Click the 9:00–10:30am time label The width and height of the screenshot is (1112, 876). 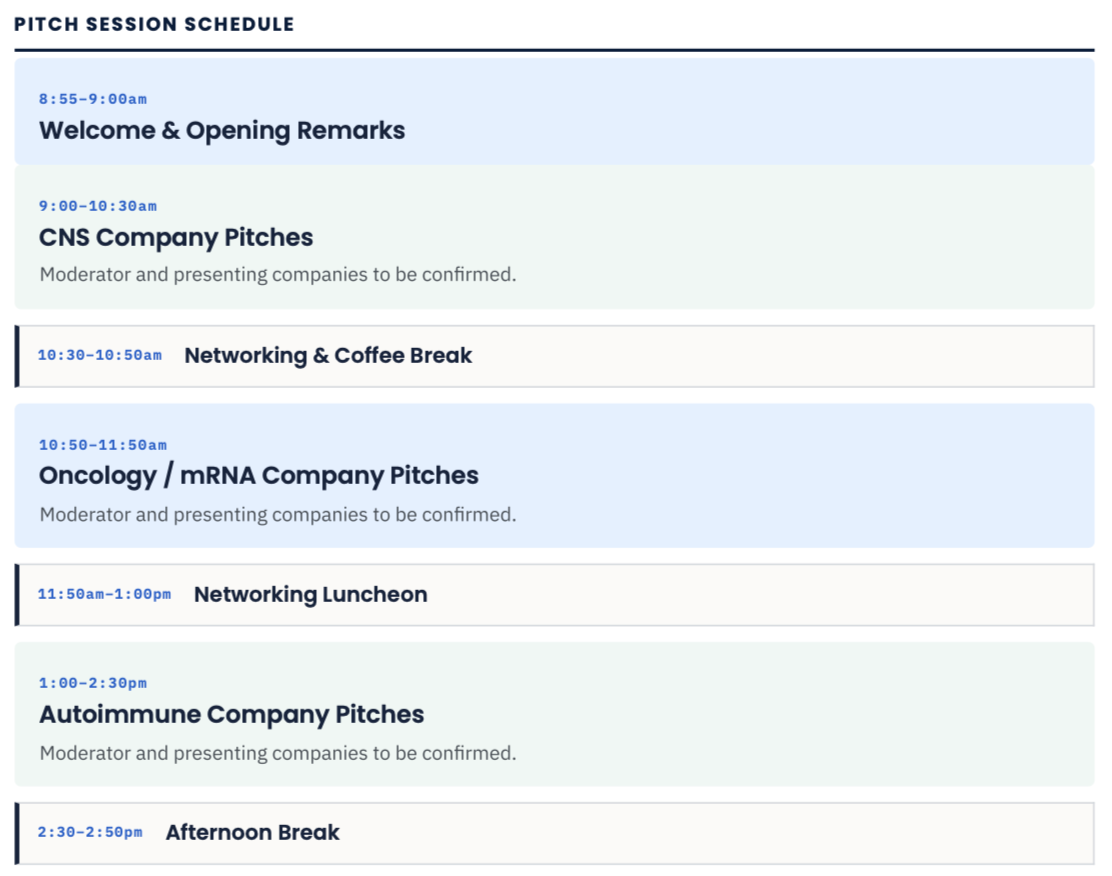(98, 206)
